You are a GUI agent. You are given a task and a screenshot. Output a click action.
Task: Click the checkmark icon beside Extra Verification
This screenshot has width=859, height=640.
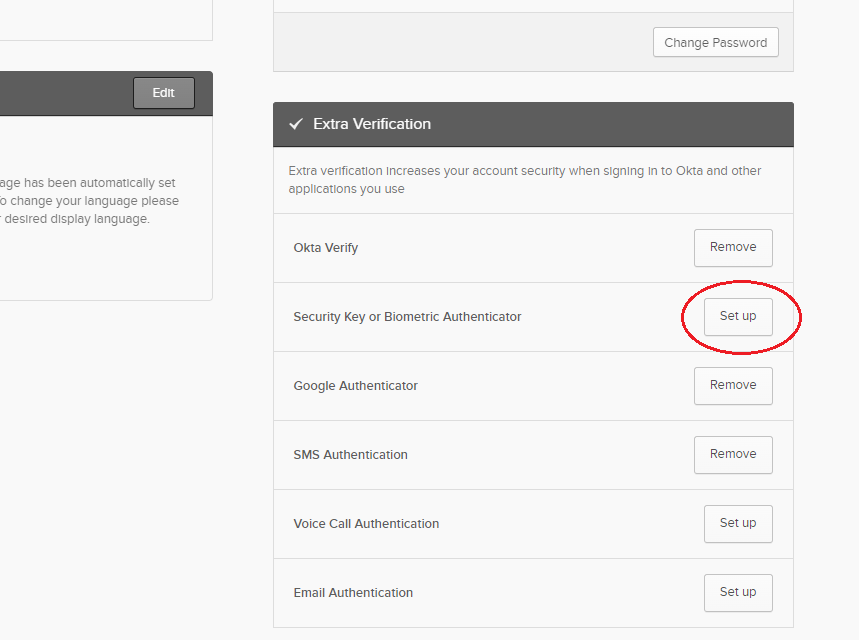pyautogui.click(x=295, y=124)
